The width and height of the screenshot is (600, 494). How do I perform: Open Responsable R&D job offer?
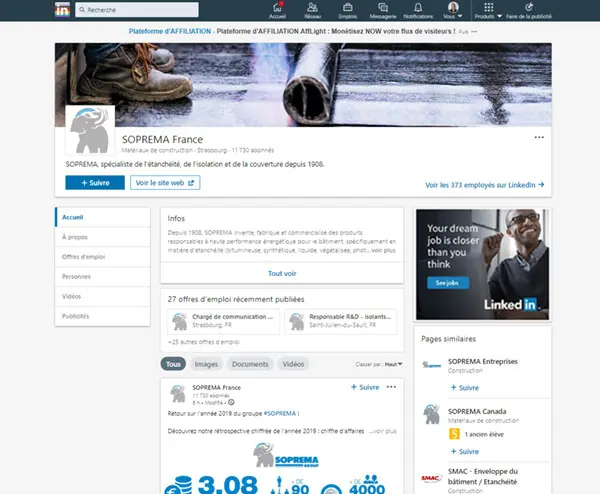tap(341, 321)
